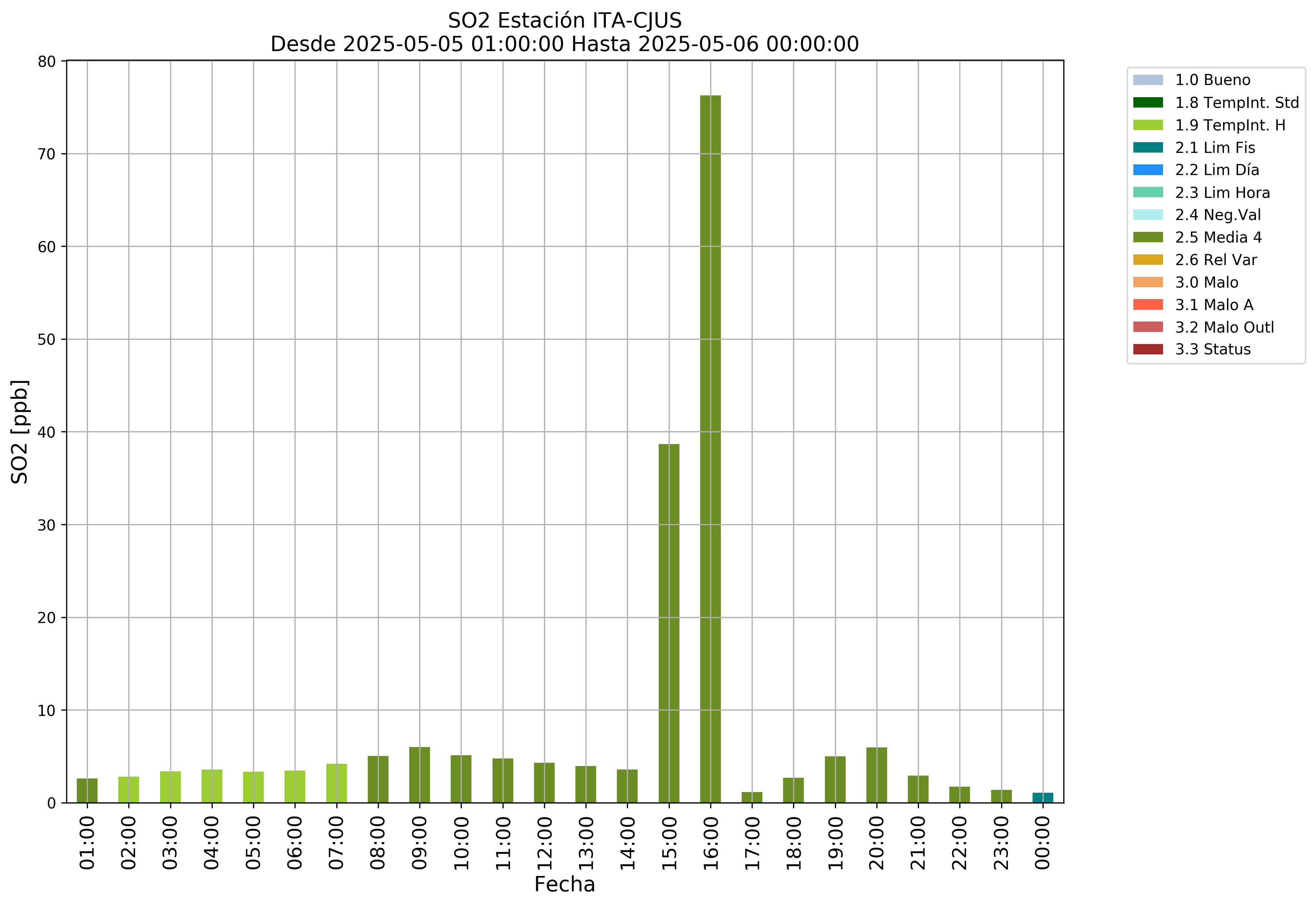Click the 2.6 Rel Var legend swatch
Viewport: 1316px width, 906px height.
tap(1147, 260)
